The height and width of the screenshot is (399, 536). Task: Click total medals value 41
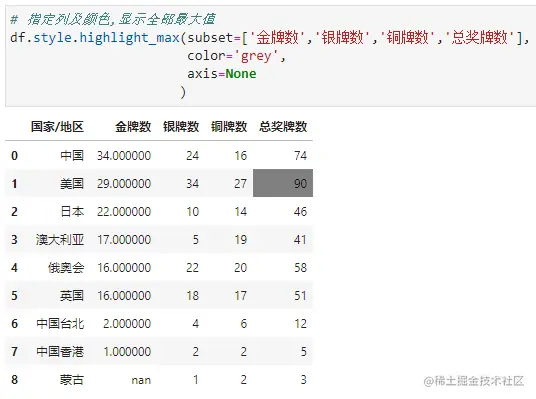click(300, 240)
